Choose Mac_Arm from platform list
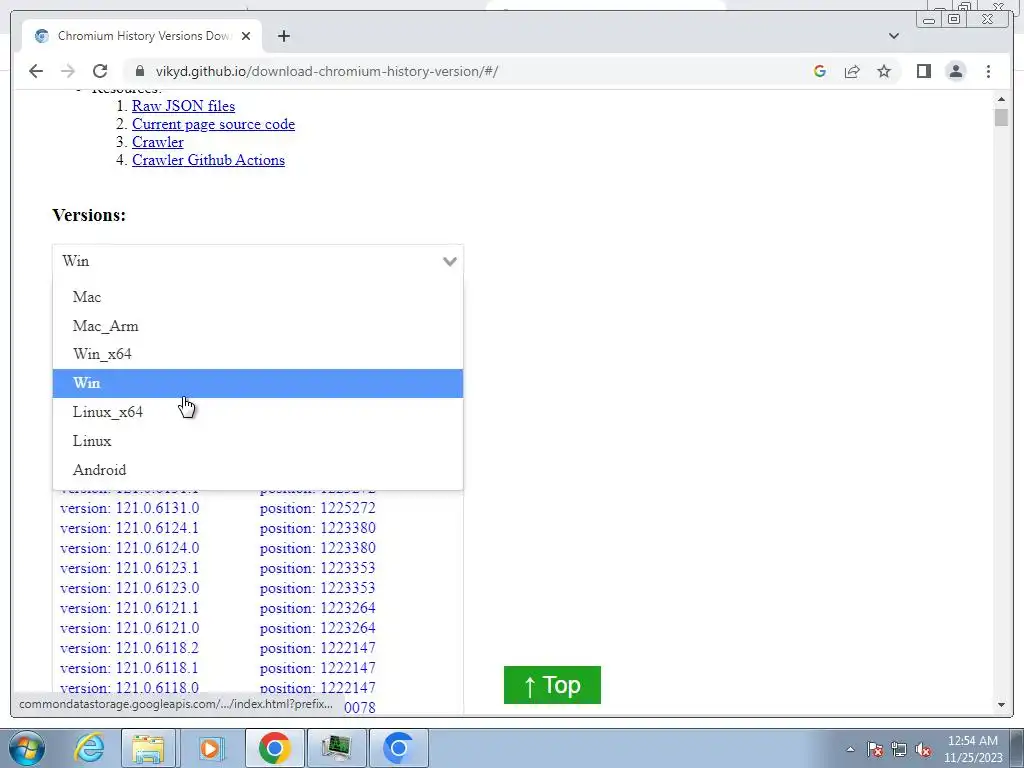The image size is (1024, 768). [258, 325]
